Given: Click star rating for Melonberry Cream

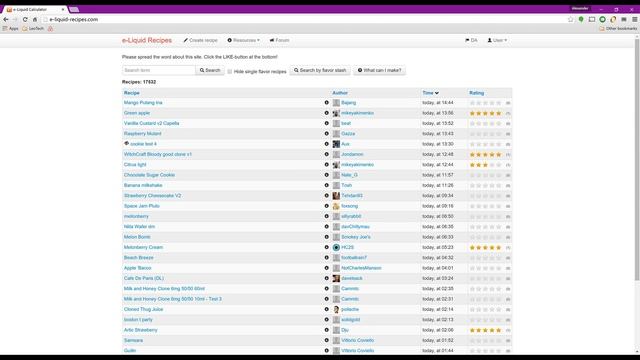Looking at the screenshot, I should [x=485, y=247].
